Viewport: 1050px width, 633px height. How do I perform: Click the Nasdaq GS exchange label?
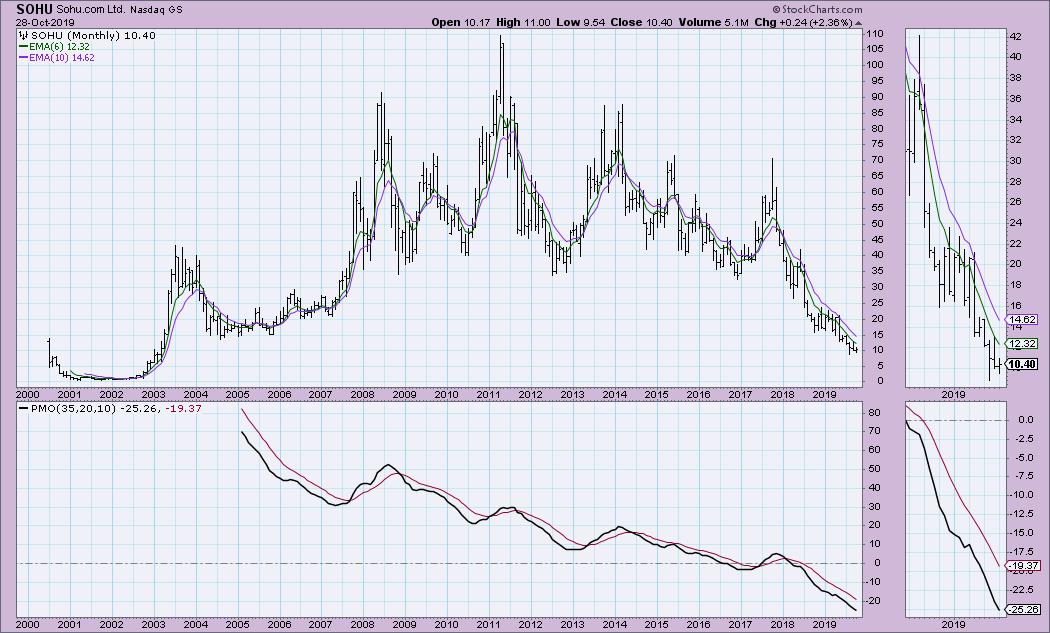(x=155, y=9)
